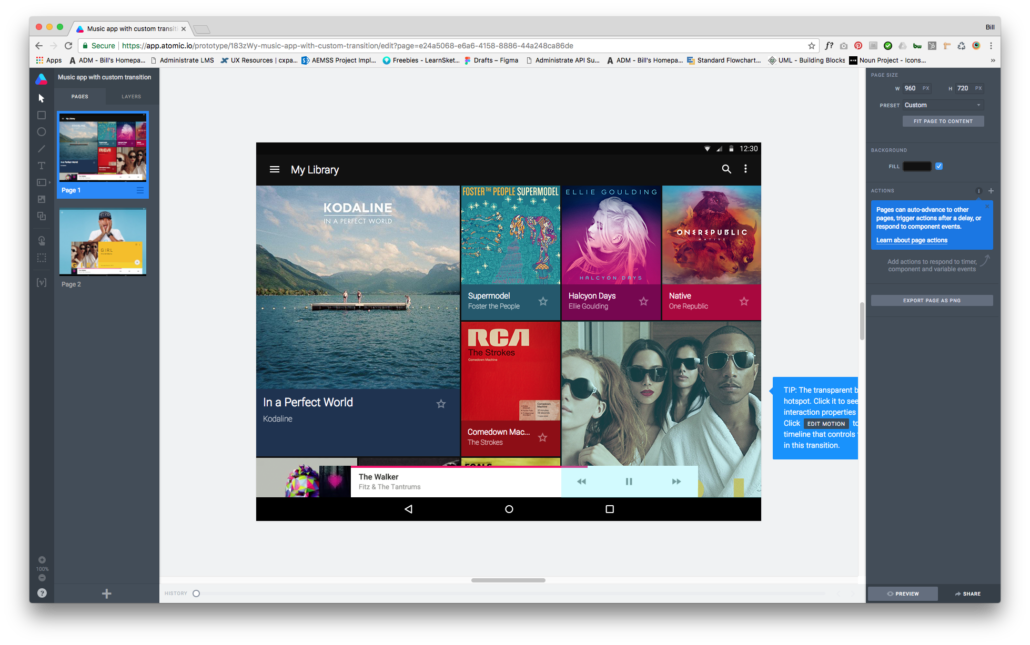Select the Music app browser tab

131,28
